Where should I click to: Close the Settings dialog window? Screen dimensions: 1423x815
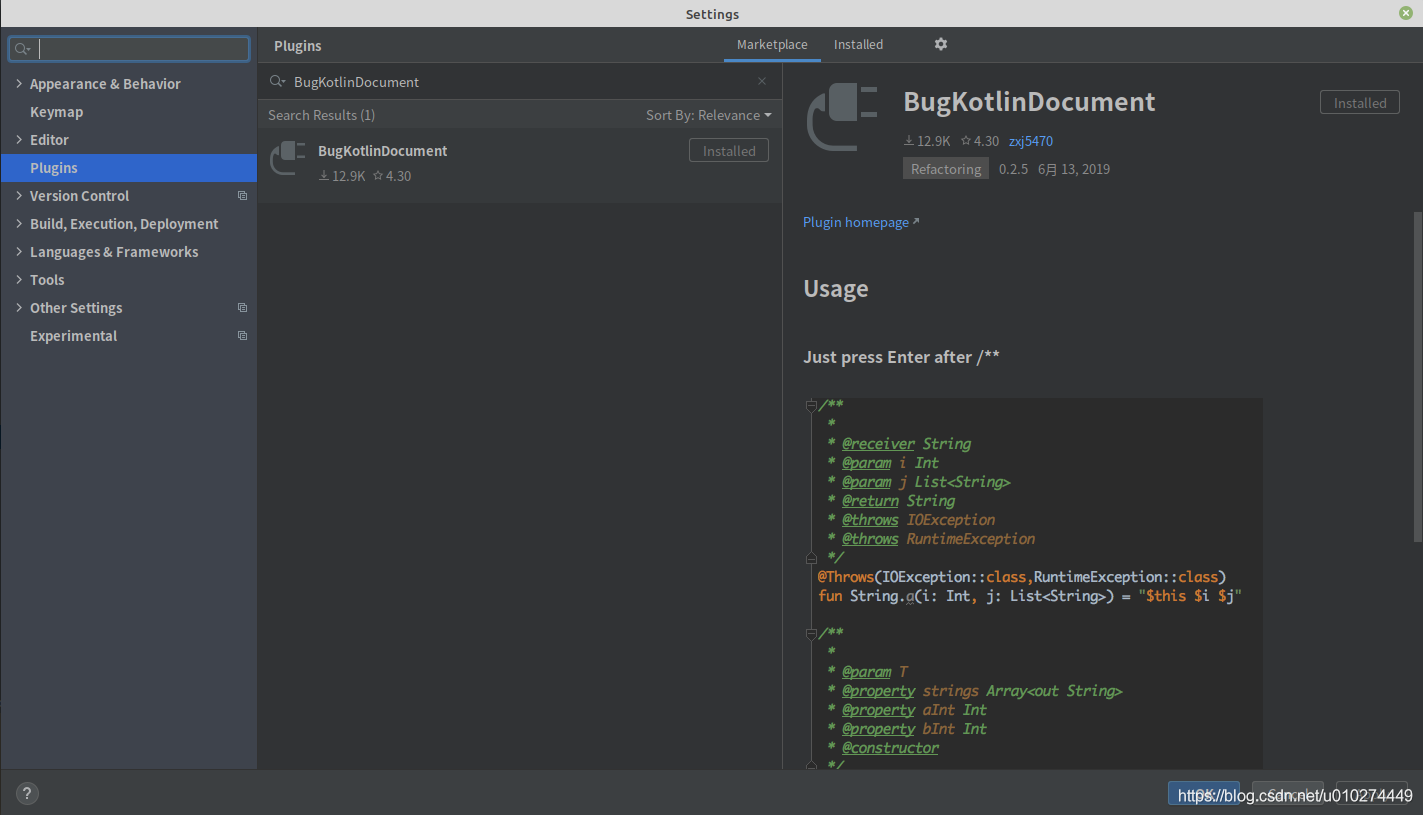1406,13
